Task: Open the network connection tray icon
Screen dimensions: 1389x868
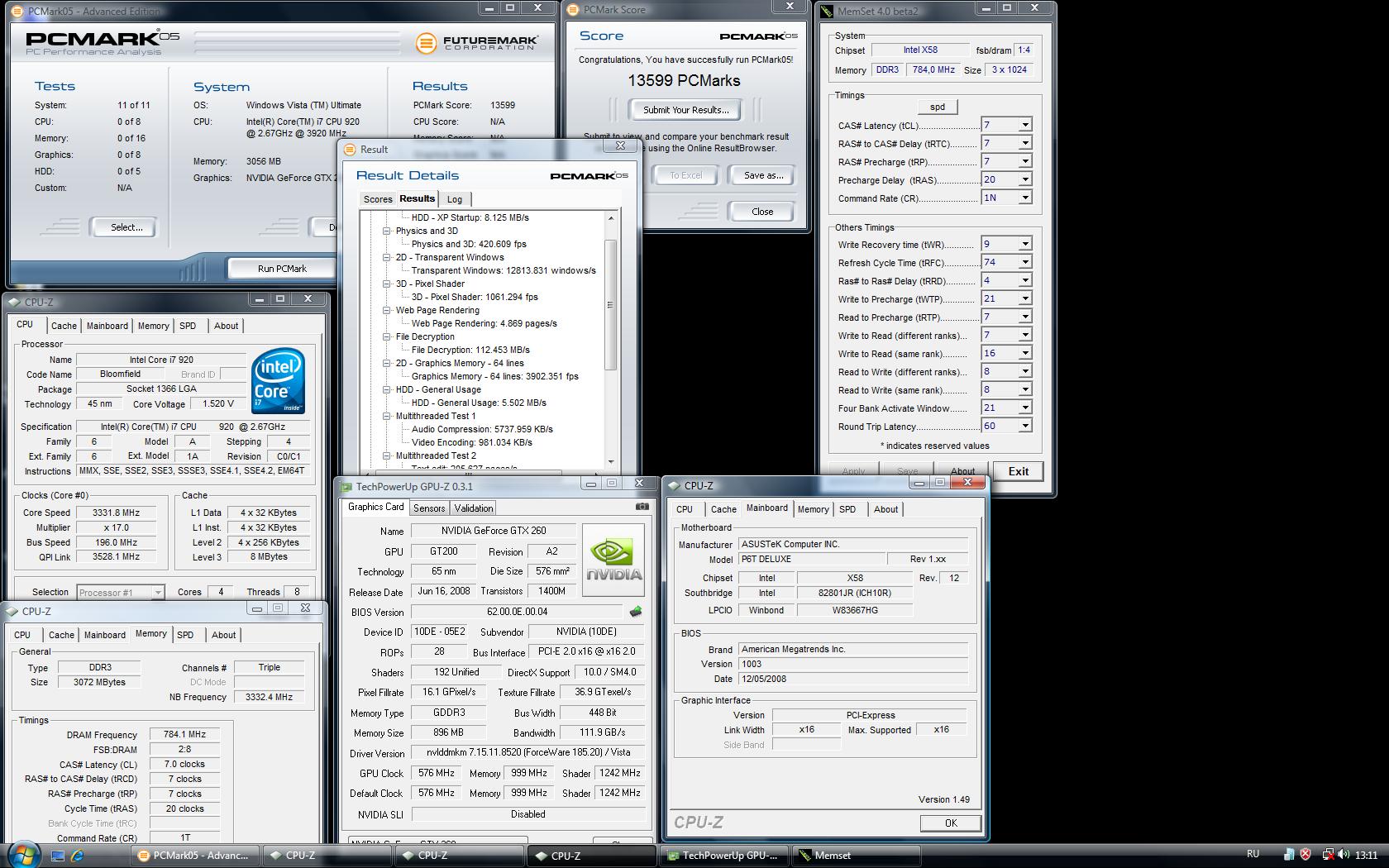Action: 1327,855
